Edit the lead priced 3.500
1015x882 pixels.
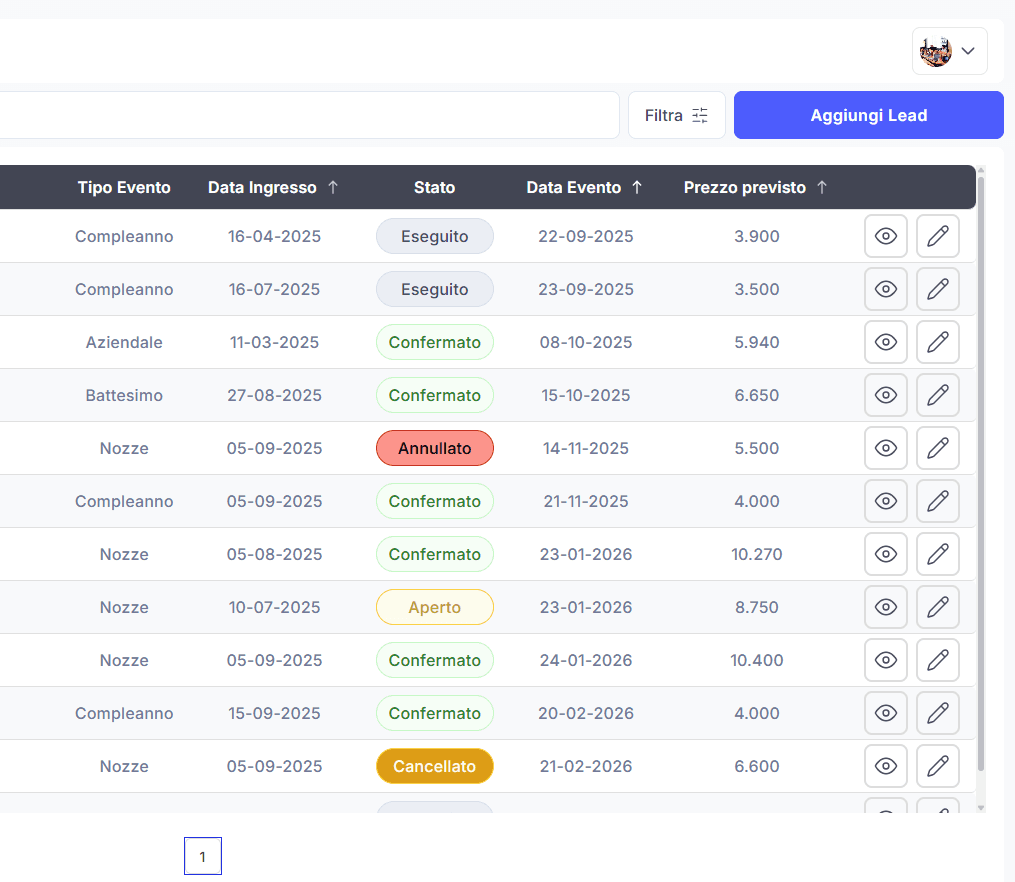(937, 289)
